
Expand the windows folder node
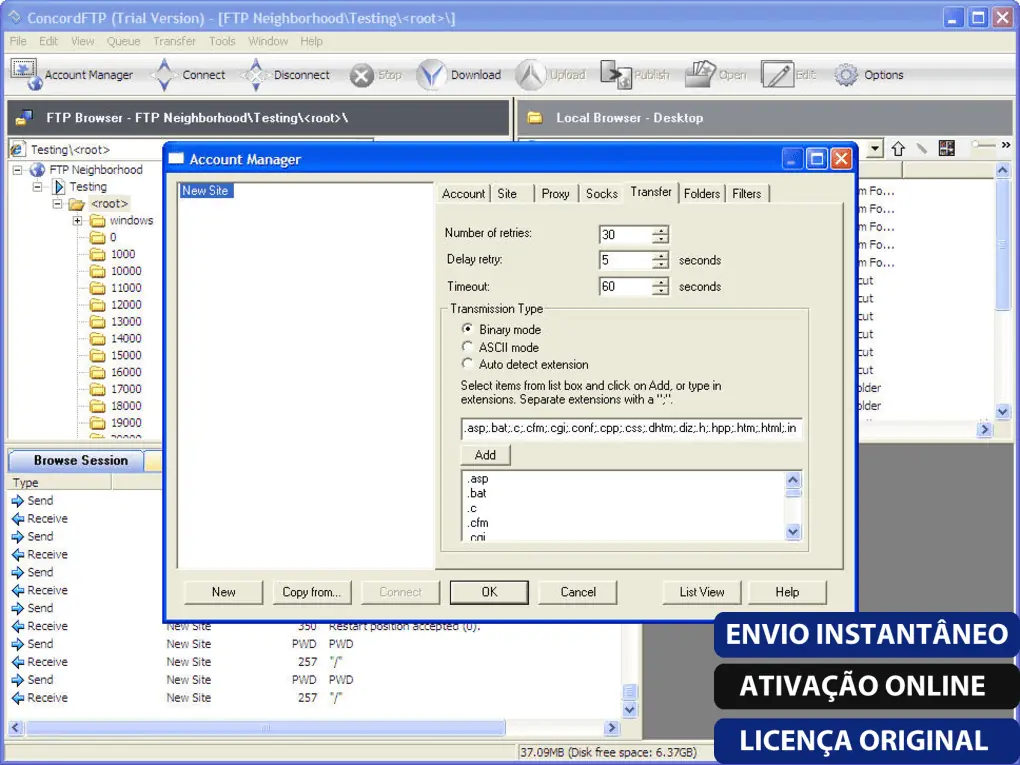click(77, 221)
